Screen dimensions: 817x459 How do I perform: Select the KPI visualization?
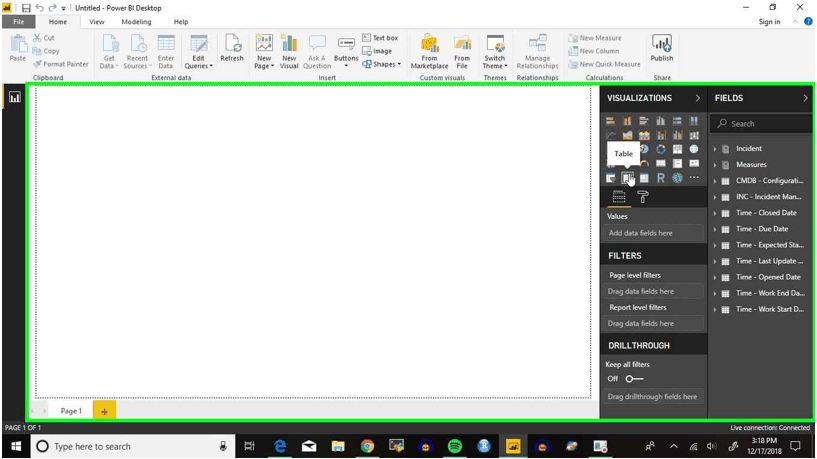coord(694,163)
